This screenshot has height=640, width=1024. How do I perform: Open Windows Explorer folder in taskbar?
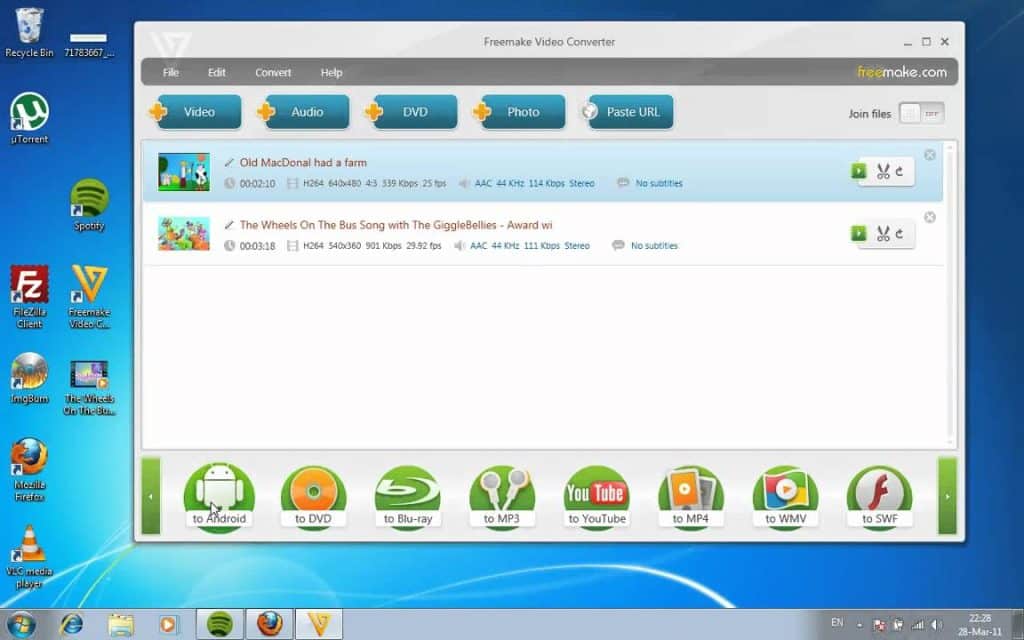(121, 624)
